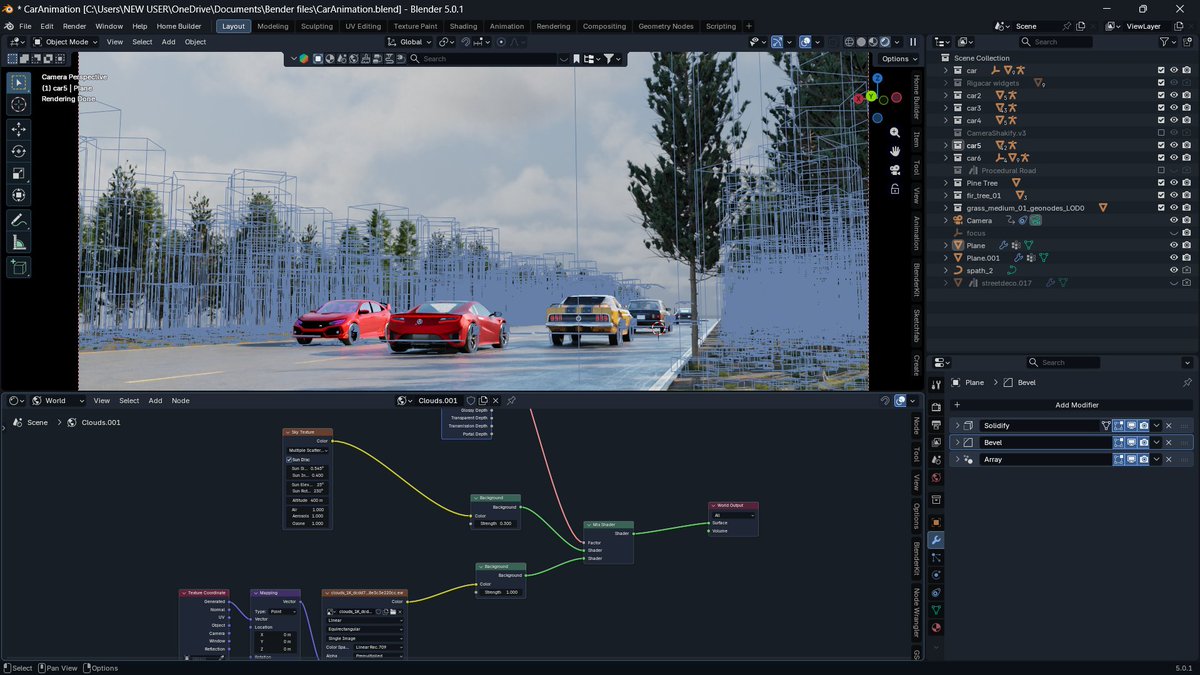This screenshot has width=1200, height=675.
Task: Expand the car2 collection in outliner
Action: point(946,95)
